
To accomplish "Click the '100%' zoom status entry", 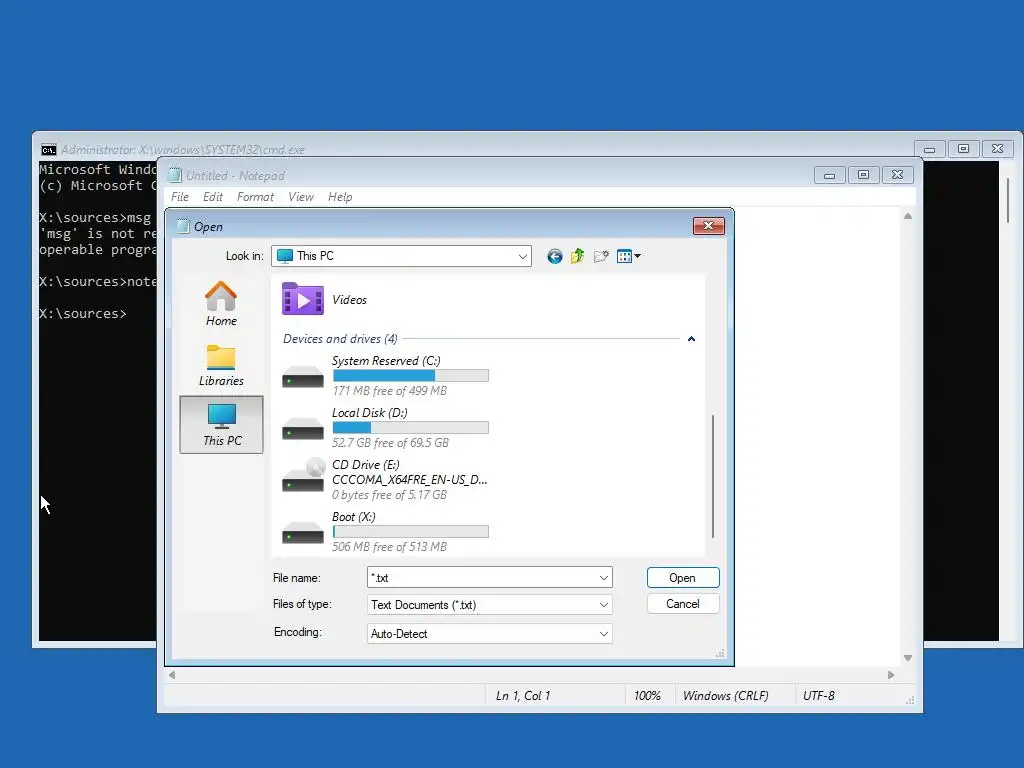I will tap(647, 696).
